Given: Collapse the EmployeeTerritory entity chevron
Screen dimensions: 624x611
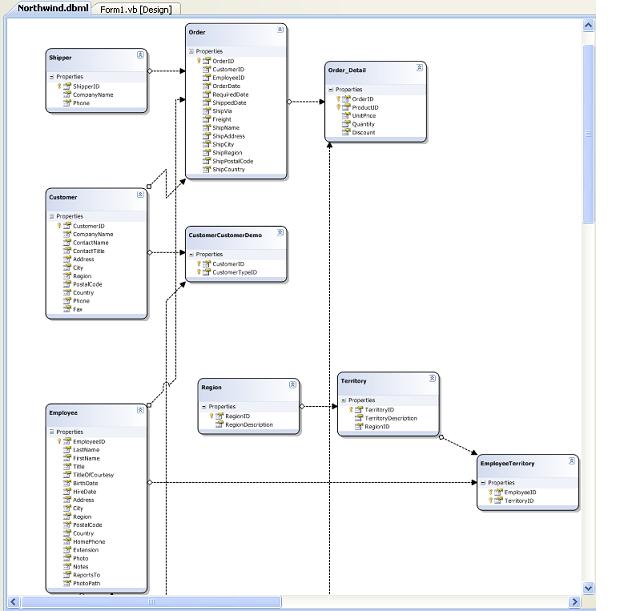Looking at the screenshot, I should 572,461.
